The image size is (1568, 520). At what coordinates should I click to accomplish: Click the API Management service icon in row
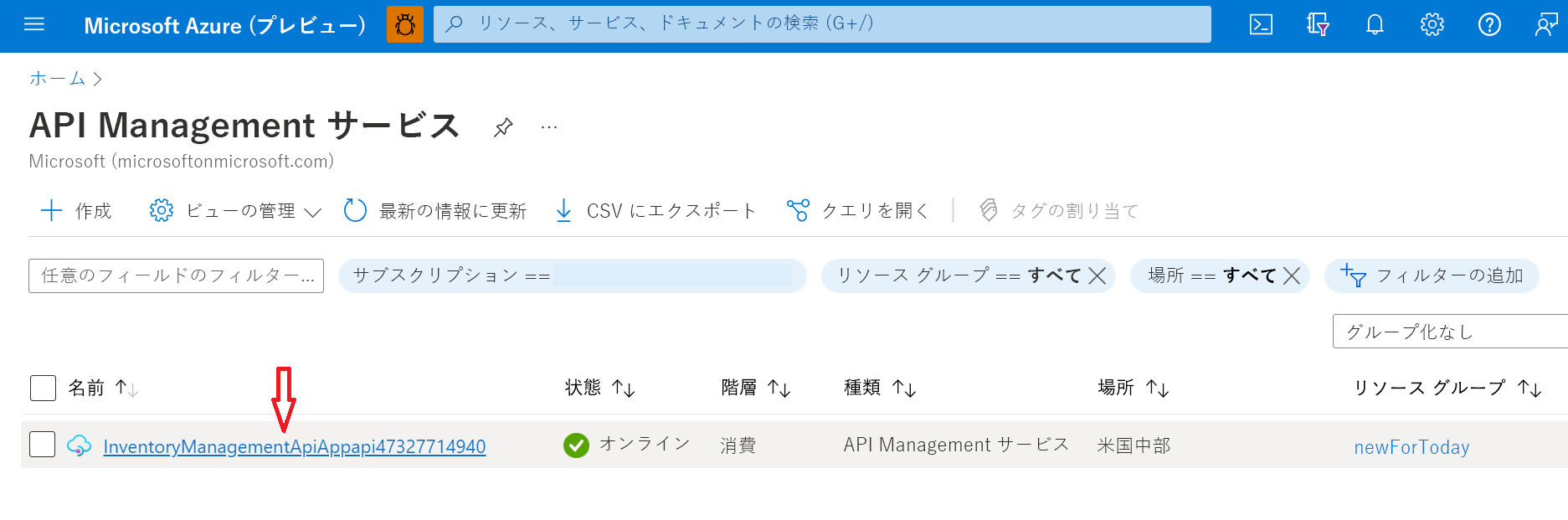(x=79, y=445)
